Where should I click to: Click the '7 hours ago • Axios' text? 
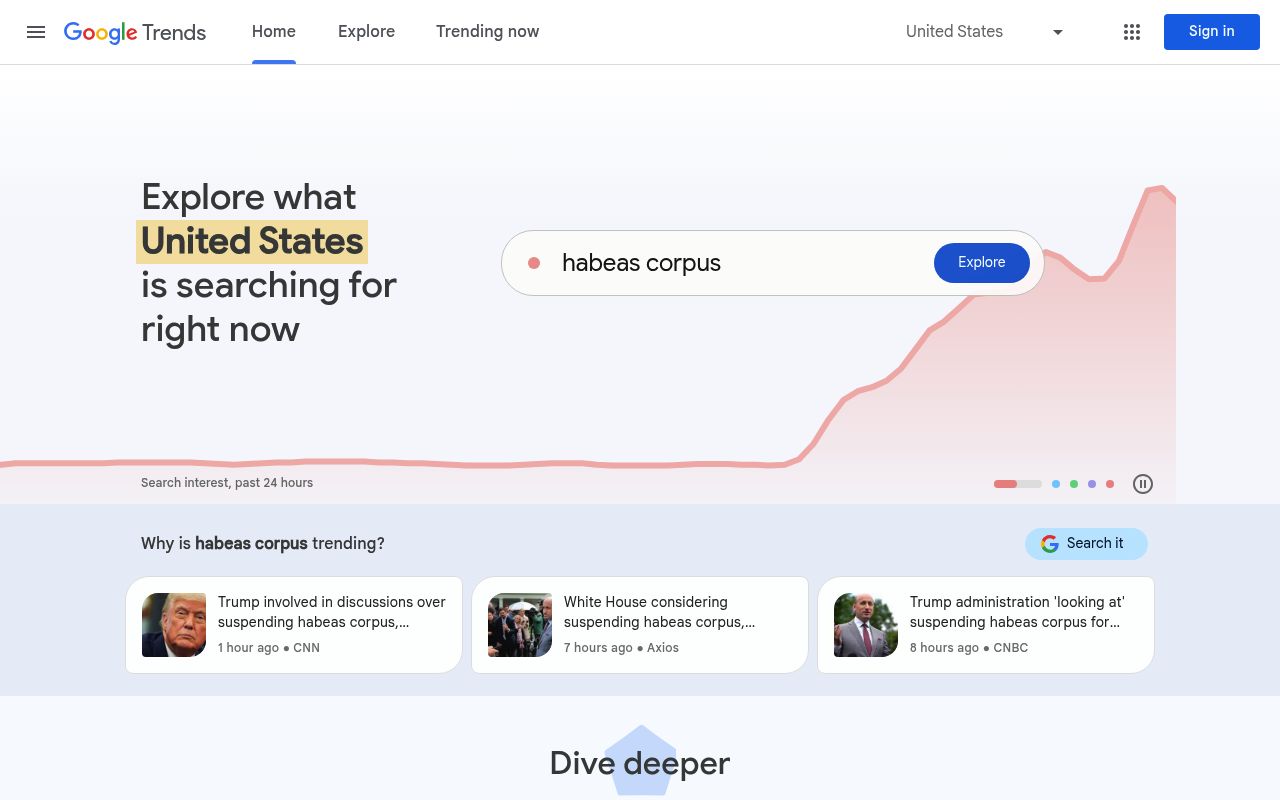pyautogui.click(x=621, y=648)
